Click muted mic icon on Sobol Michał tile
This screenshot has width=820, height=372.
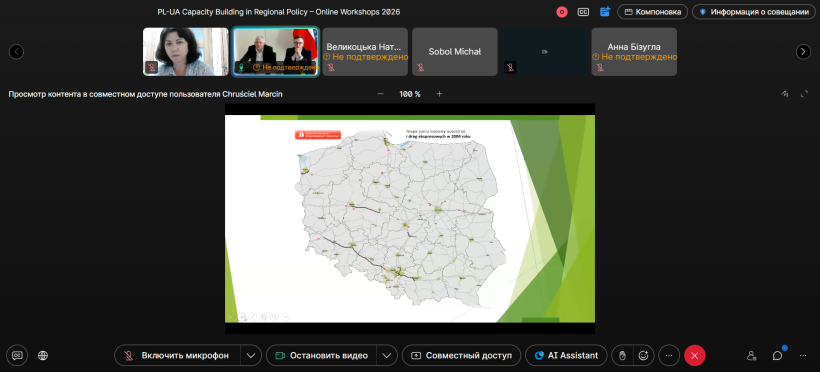pos(420,67)
